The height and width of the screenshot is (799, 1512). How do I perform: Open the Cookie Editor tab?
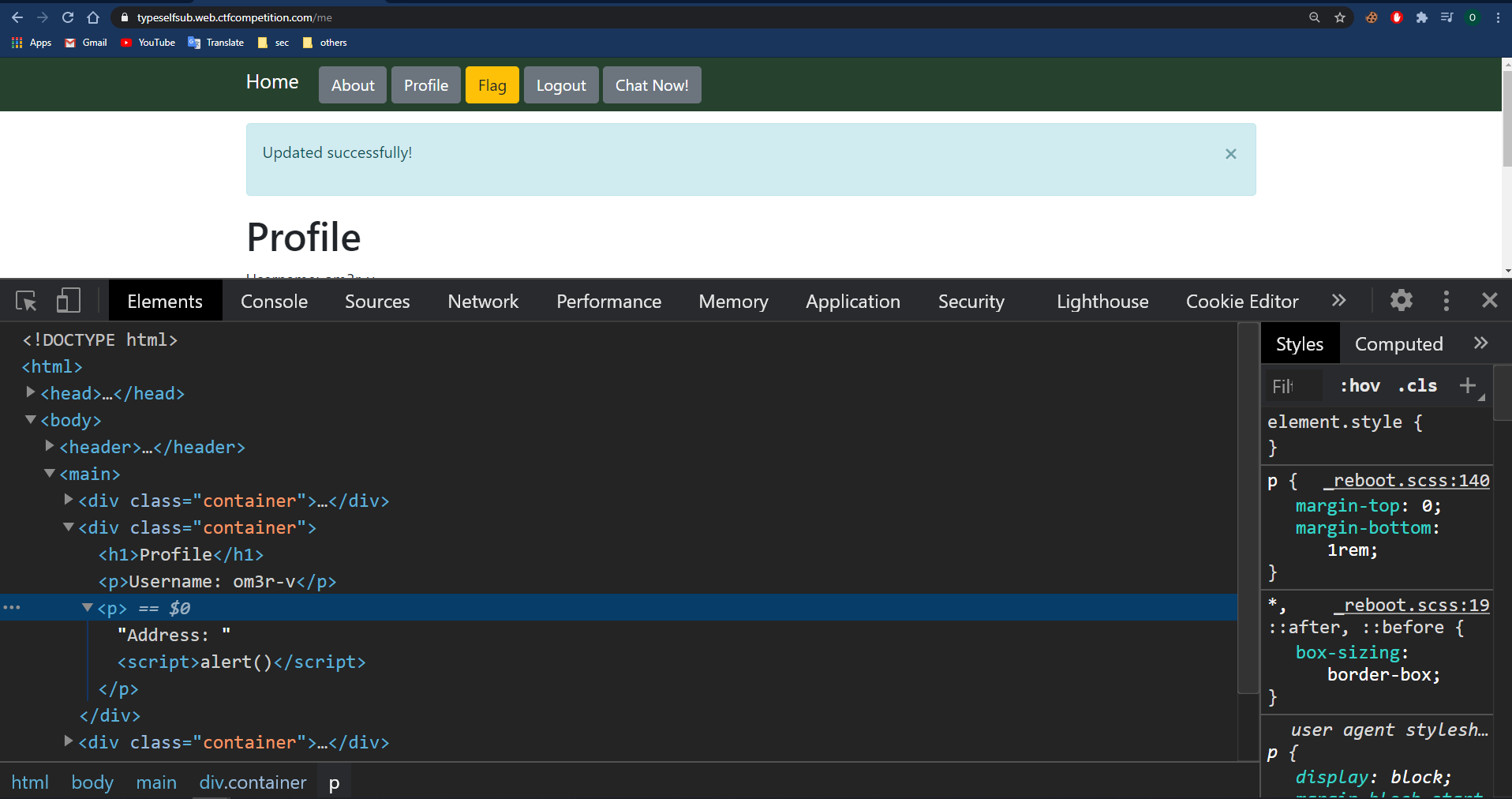(x=1242, y=301)
